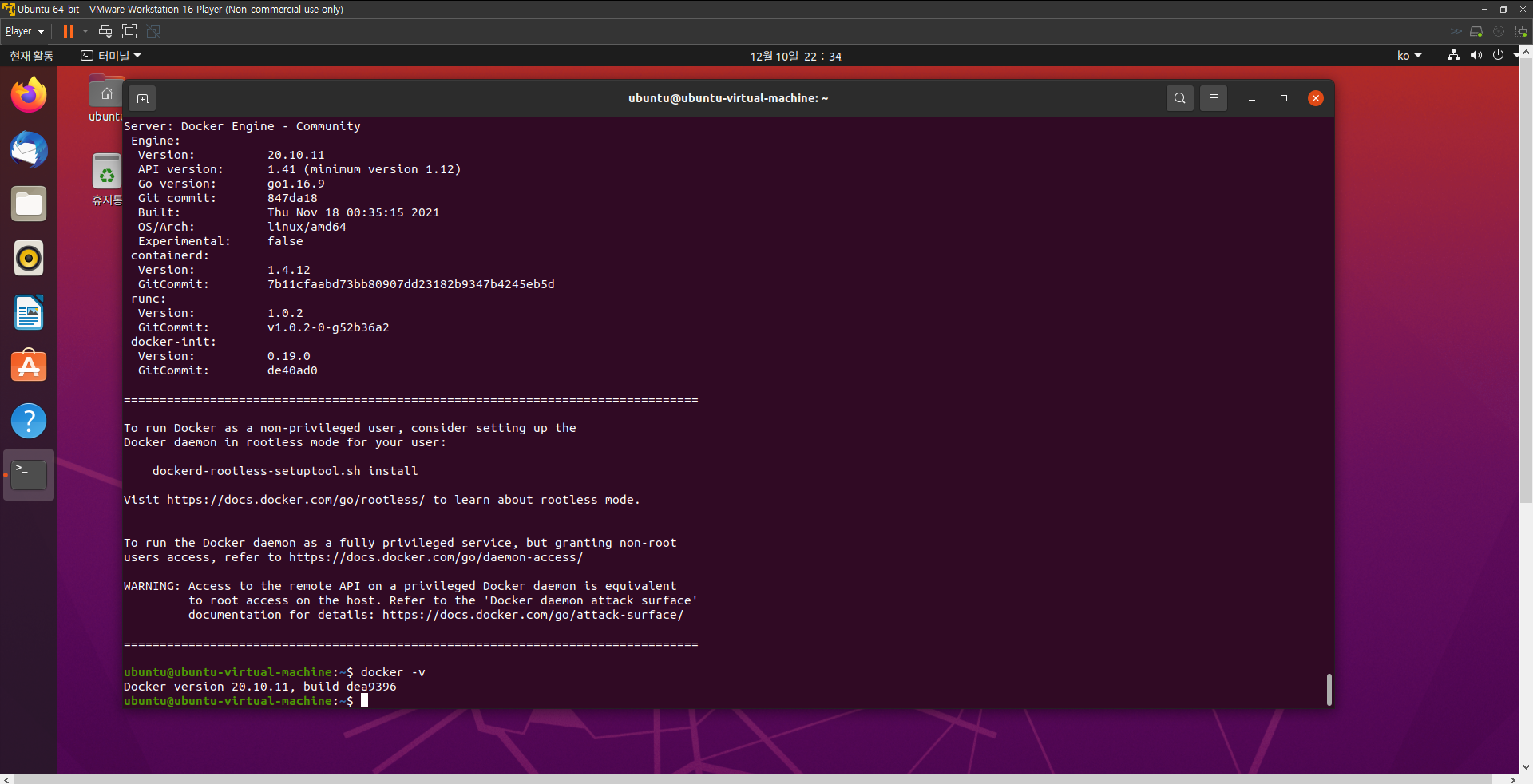The height and width of the screenshot is (784, 1533).
Task: Pause the virtual machine in VMware
Action: pos(69,31)
